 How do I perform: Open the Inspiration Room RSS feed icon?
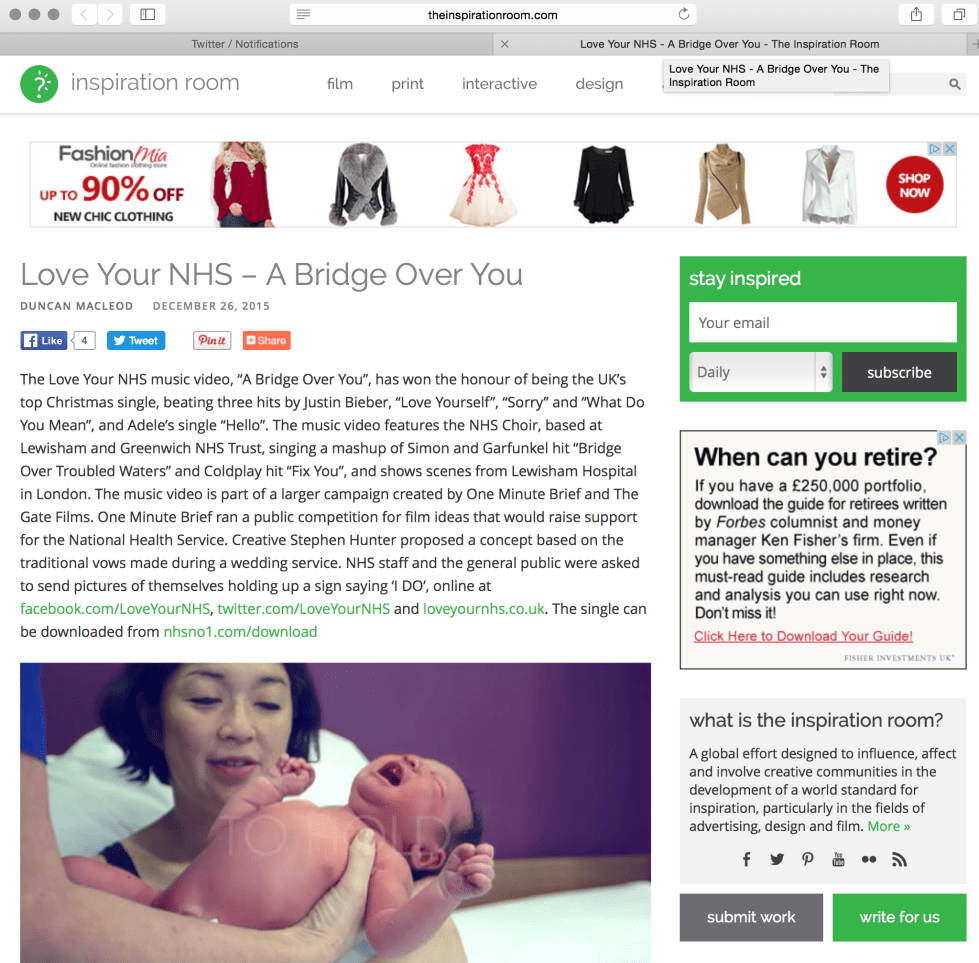tap(899, 860)
